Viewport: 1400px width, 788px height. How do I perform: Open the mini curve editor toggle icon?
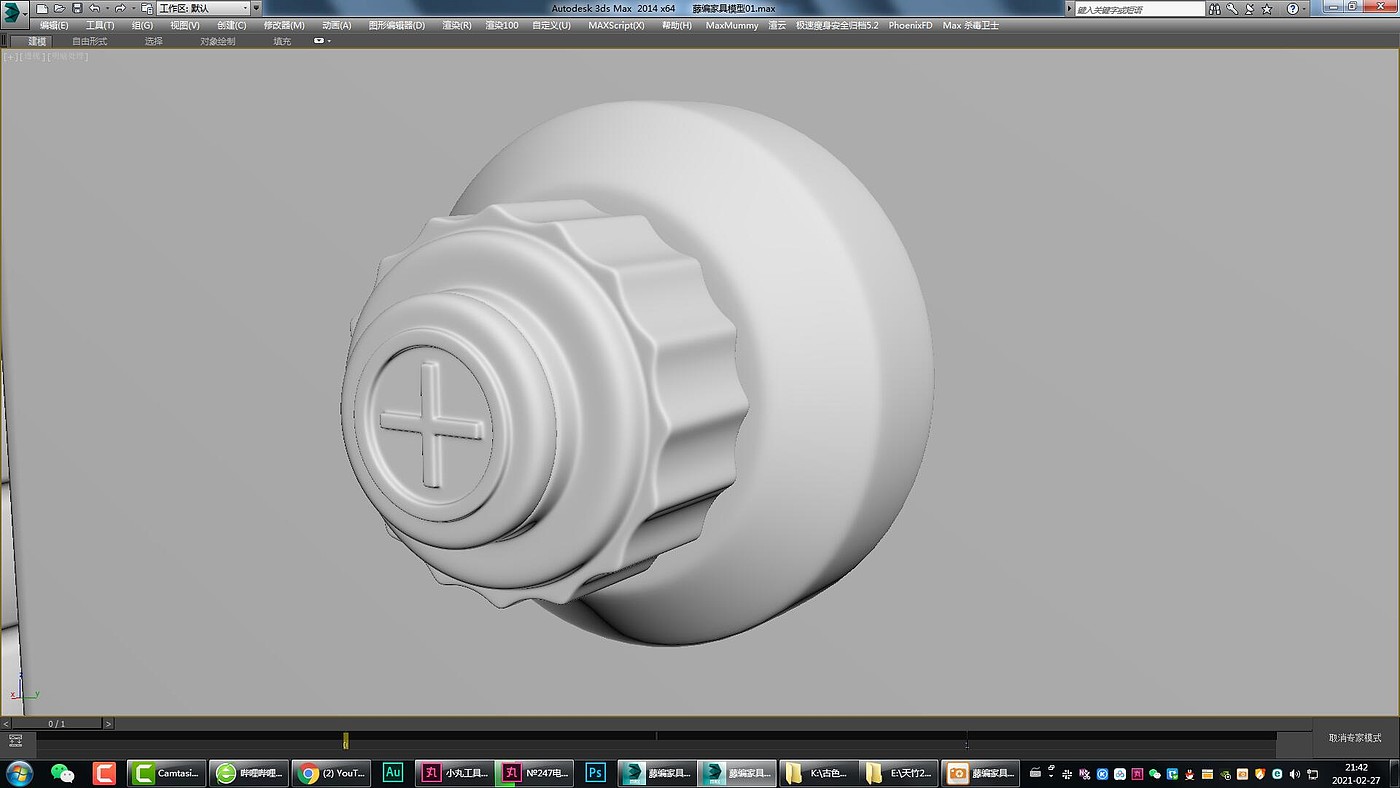click(15, 740)
